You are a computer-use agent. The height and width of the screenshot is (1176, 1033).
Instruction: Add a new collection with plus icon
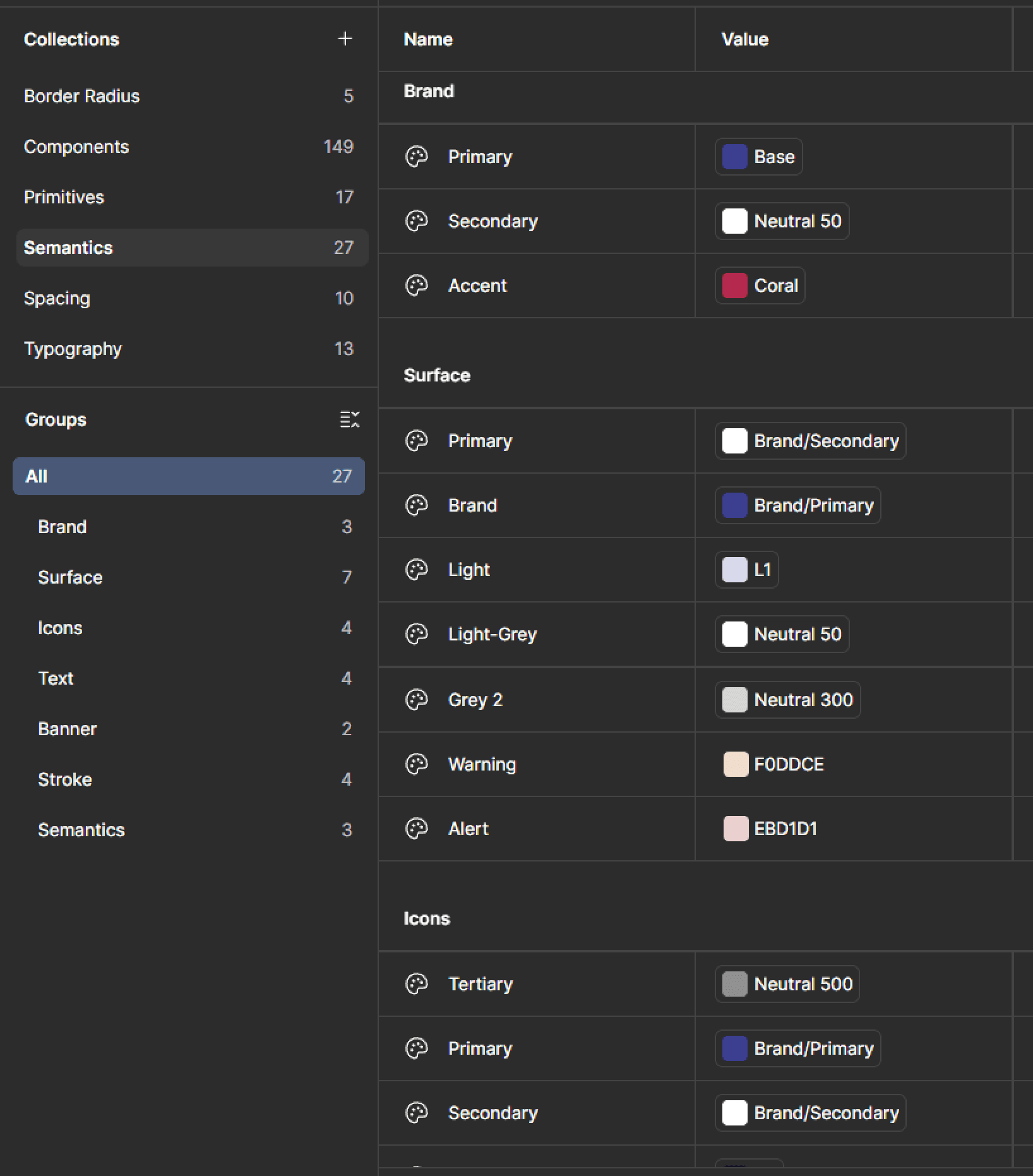[345, 39]
